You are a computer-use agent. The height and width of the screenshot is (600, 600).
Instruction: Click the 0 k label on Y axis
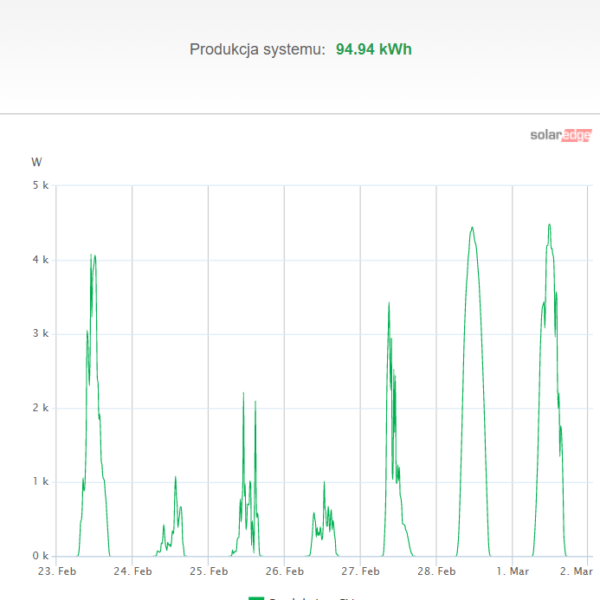(x=40, y=556)
